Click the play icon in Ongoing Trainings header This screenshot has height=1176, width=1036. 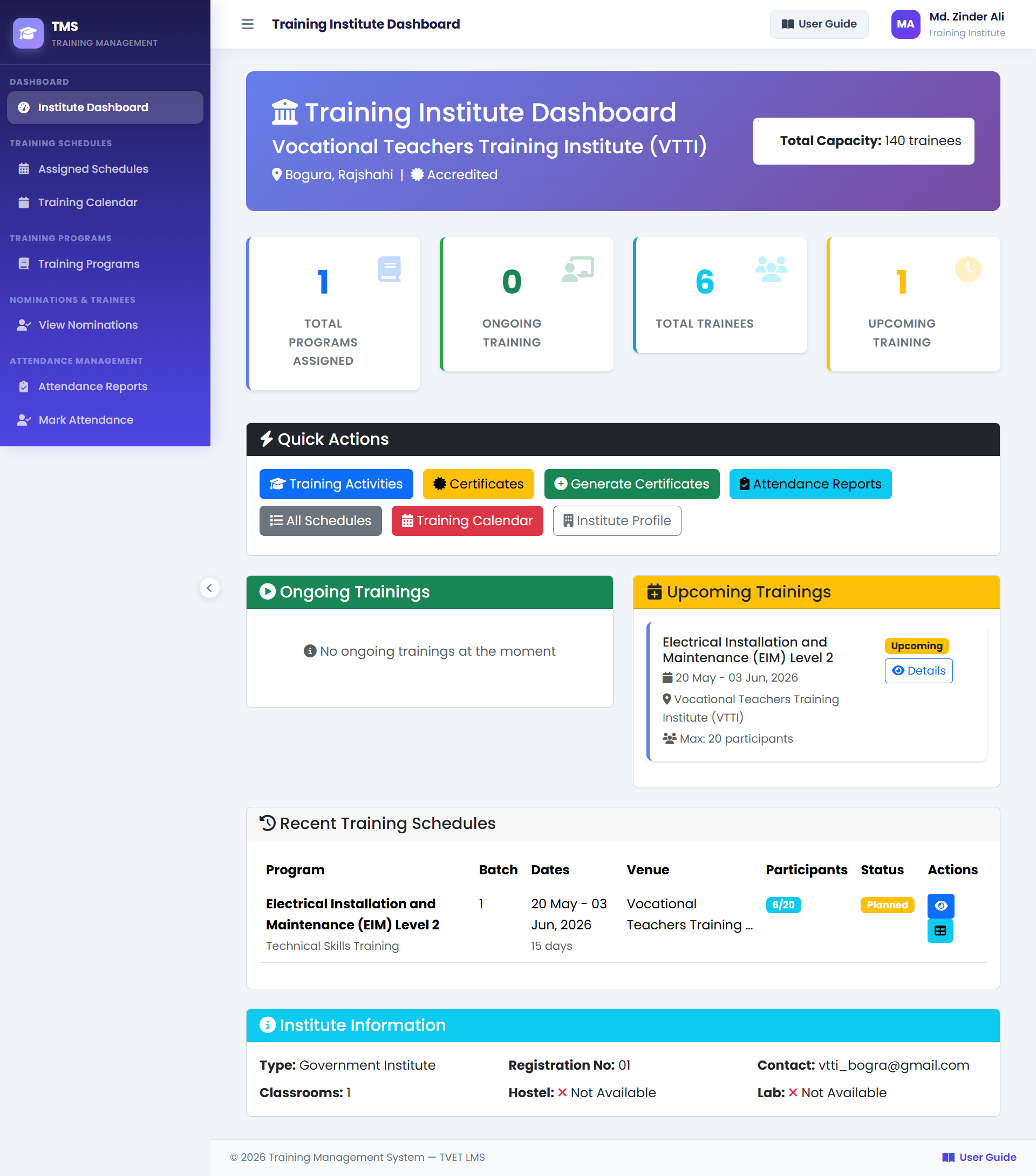[x=268, y=592]
